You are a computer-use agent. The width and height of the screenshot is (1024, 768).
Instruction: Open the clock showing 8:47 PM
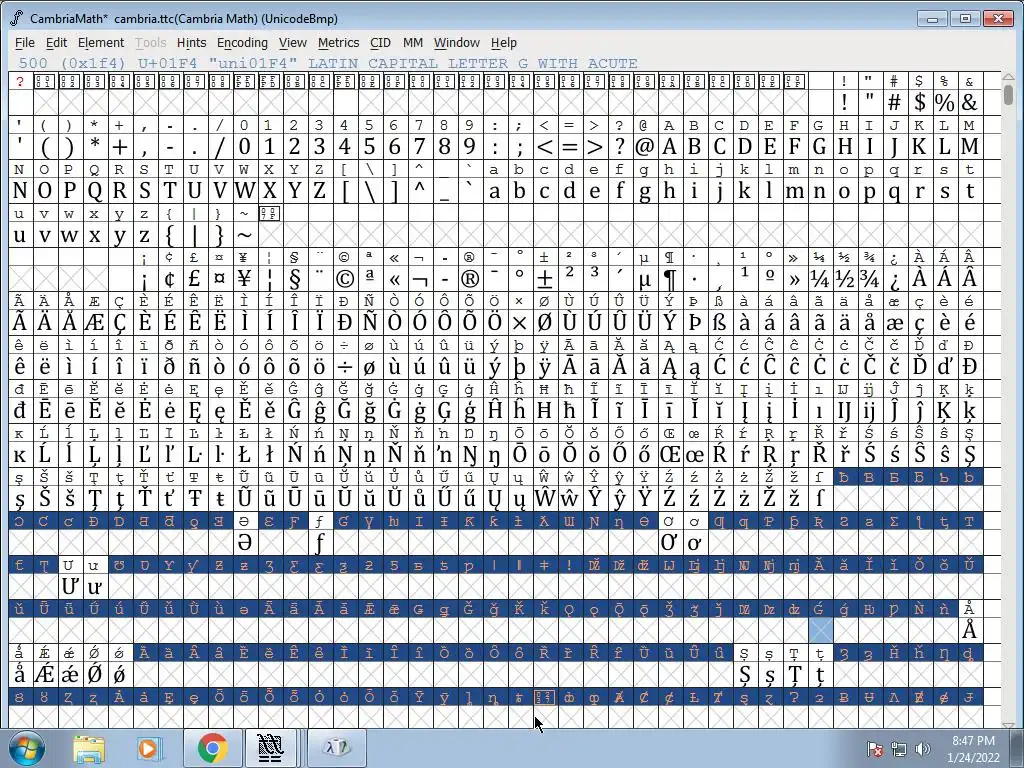pyautogui.click(x=973, y=749)
